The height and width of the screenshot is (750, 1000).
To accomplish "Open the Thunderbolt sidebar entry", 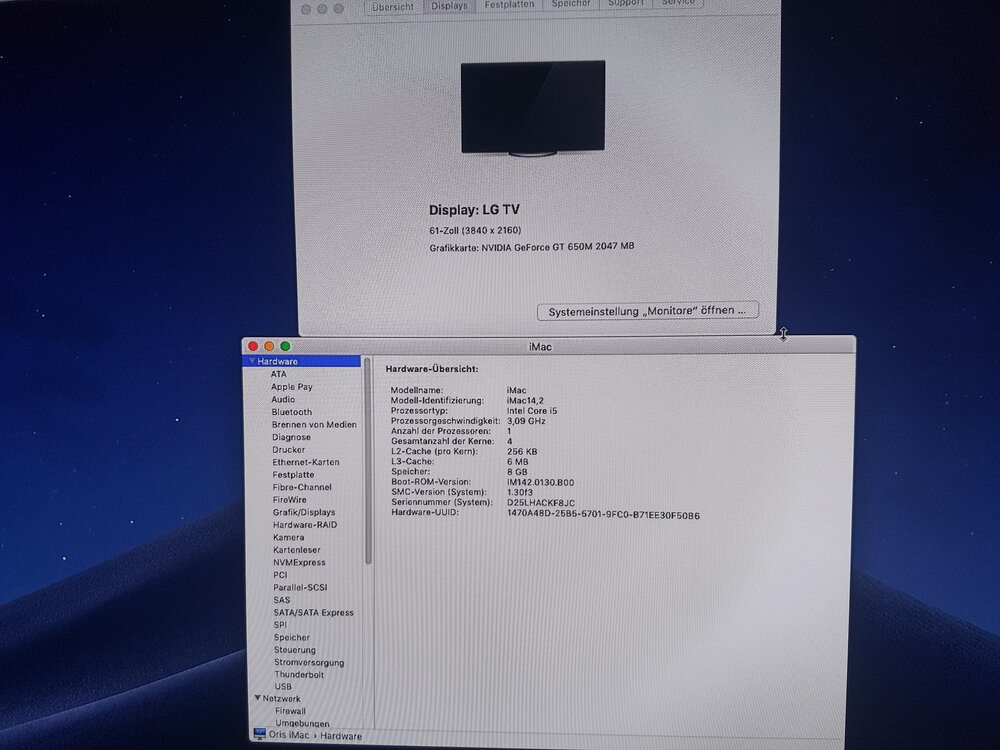I will (299, 675).
